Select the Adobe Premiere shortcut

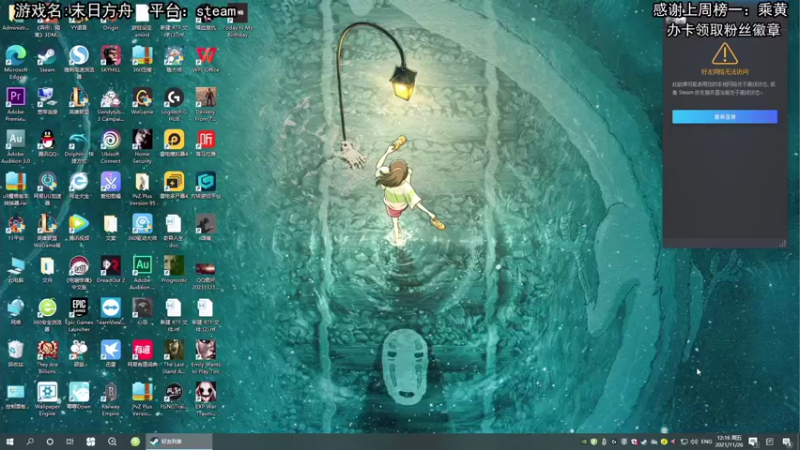(x=16, y=97)
